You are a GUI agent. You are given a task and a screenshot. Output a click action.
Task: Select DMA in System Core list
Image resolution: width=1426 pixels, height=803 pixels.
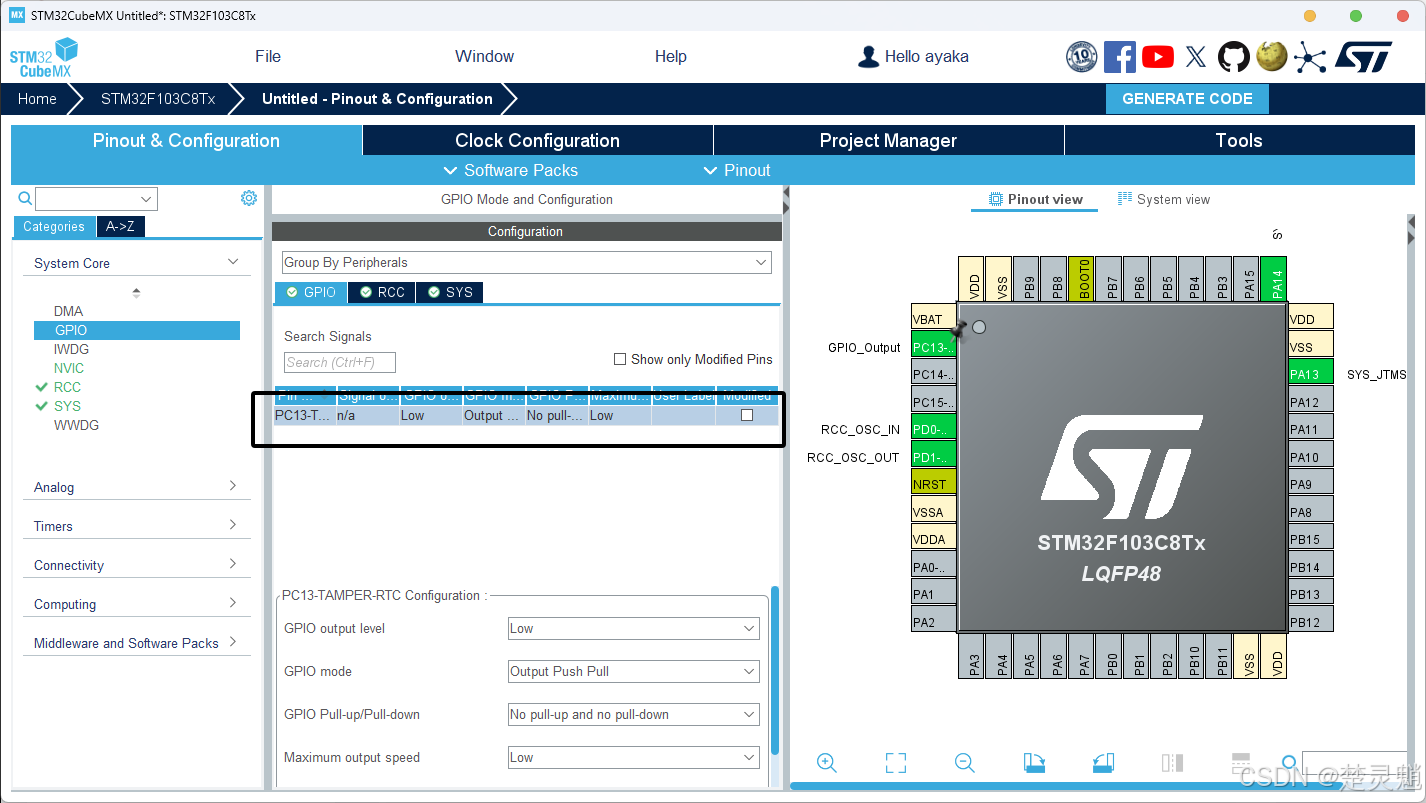[68, 311]
